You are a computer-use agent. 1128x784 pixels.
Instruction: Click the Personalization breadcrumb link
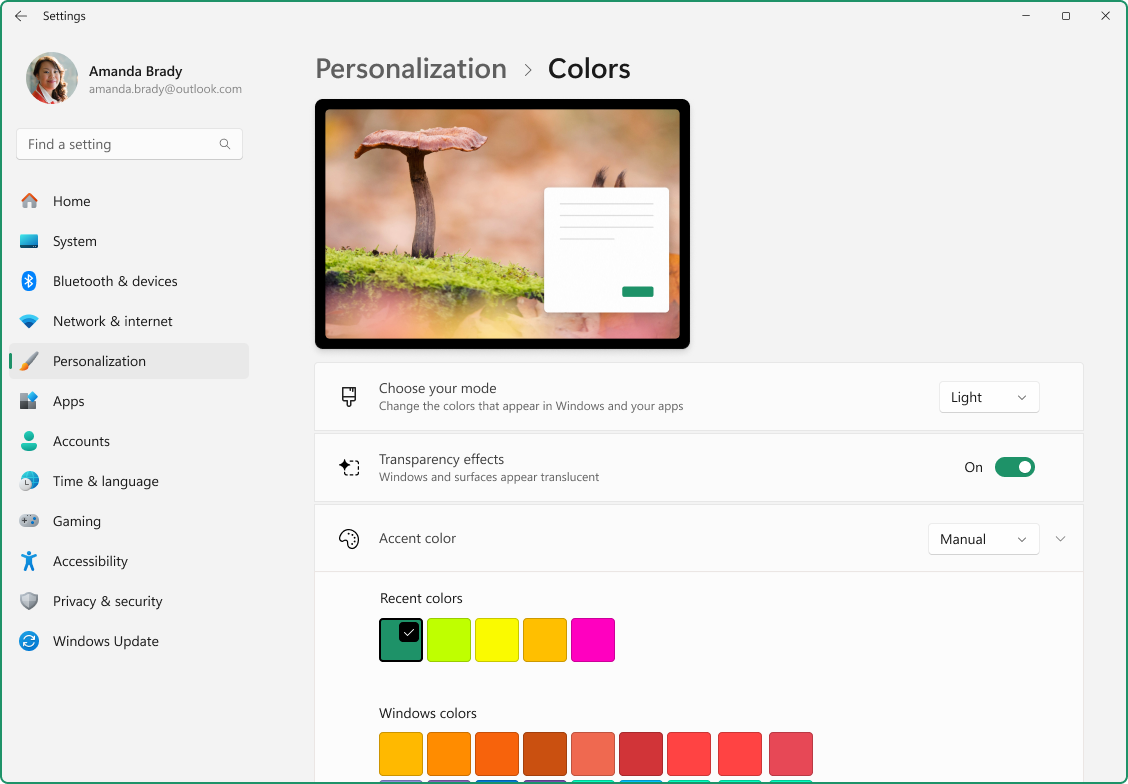[x=410, y=68]
